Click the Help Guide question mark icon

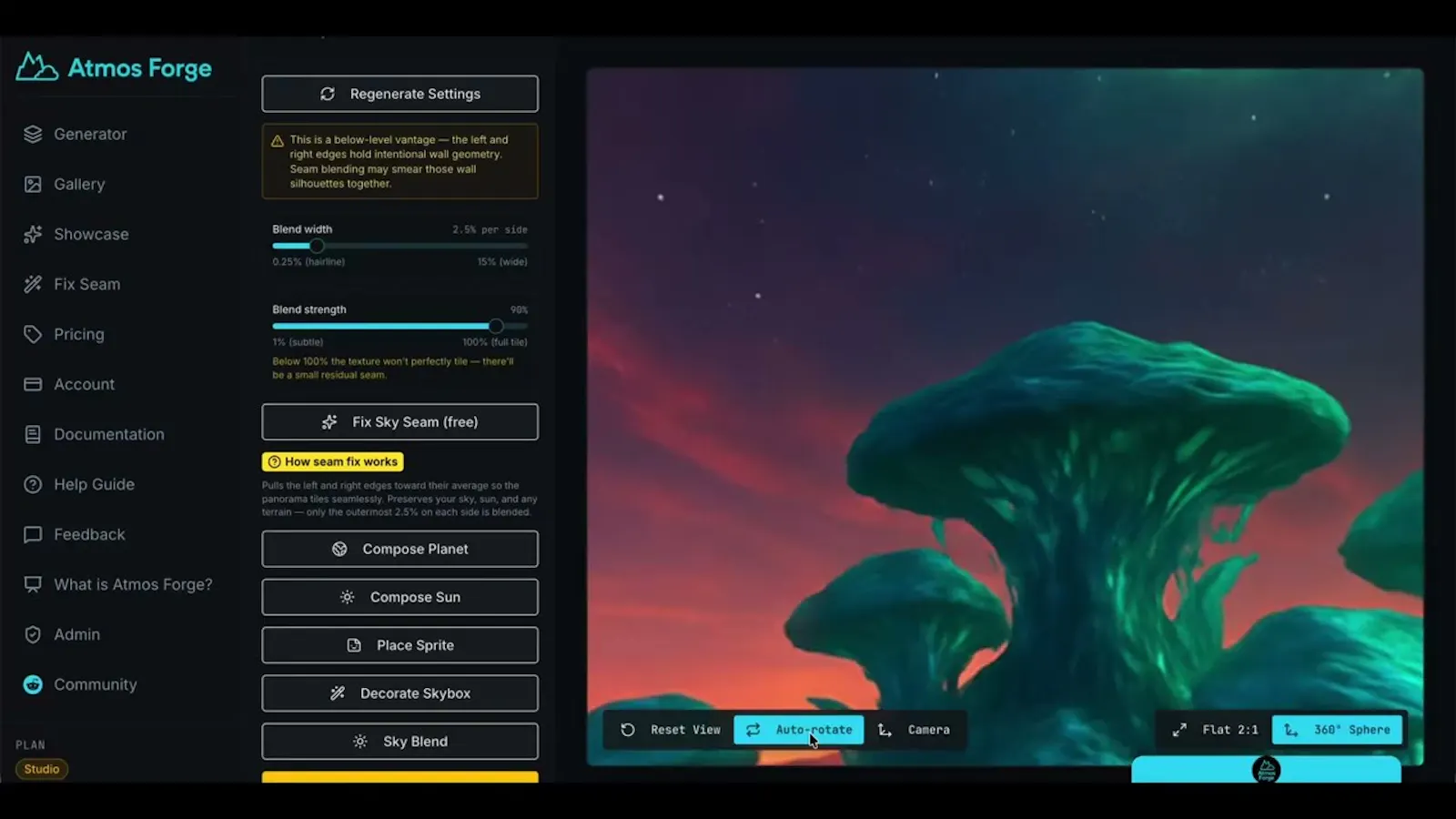click(x=33, y=484)
